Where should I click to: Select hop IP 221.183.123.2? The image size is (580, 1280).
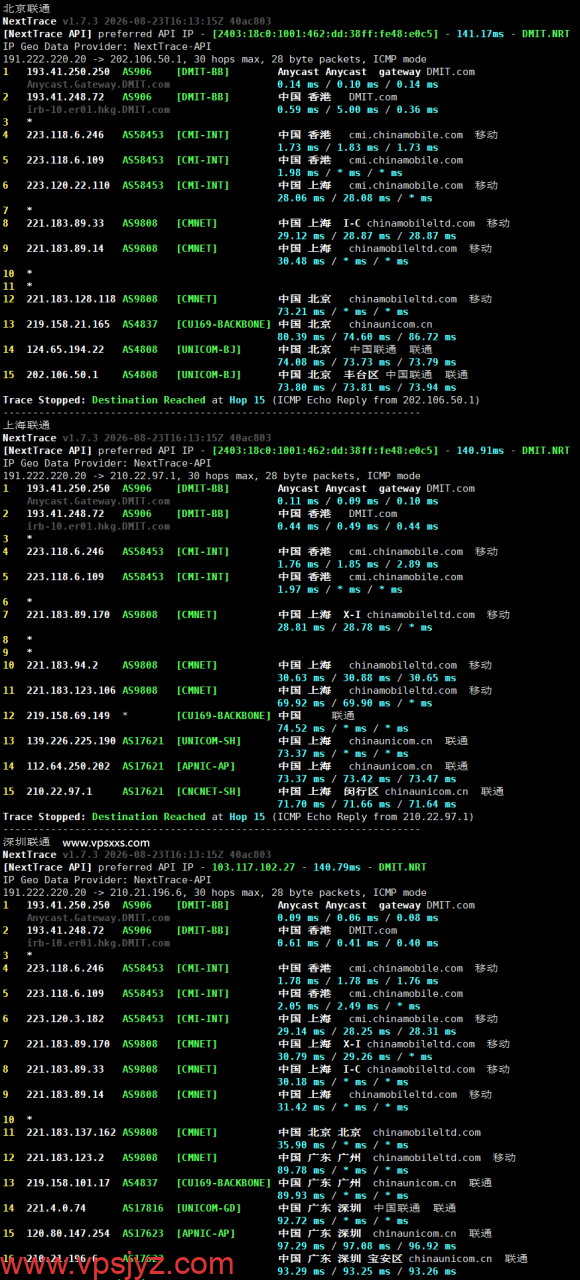(x=65, y=1158)
